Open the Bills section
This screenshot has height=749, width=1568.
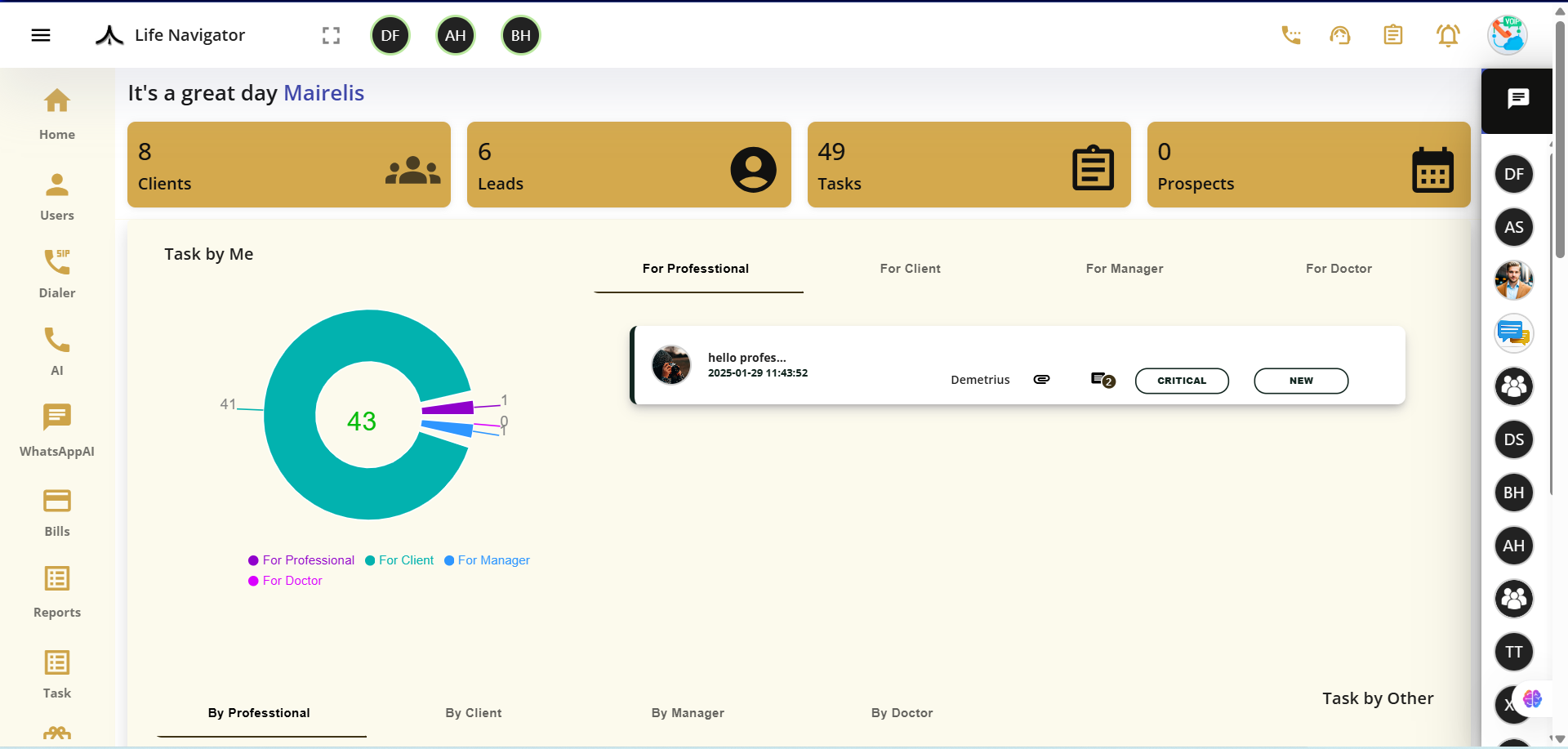point(57,512)
